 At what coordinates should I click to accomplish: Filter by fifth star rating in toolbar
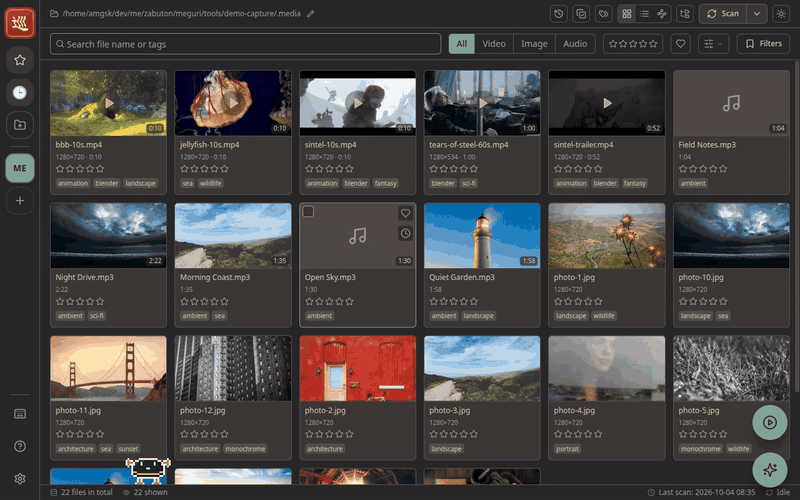(653, 44)
